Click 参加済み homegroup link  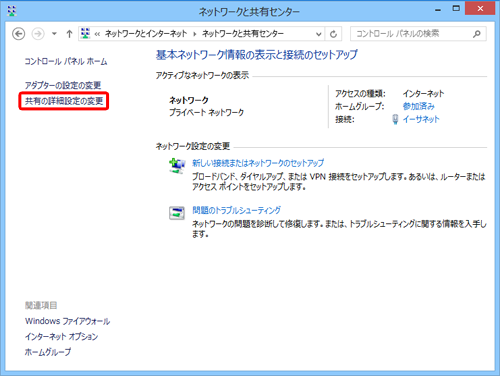tap(419, 106)
